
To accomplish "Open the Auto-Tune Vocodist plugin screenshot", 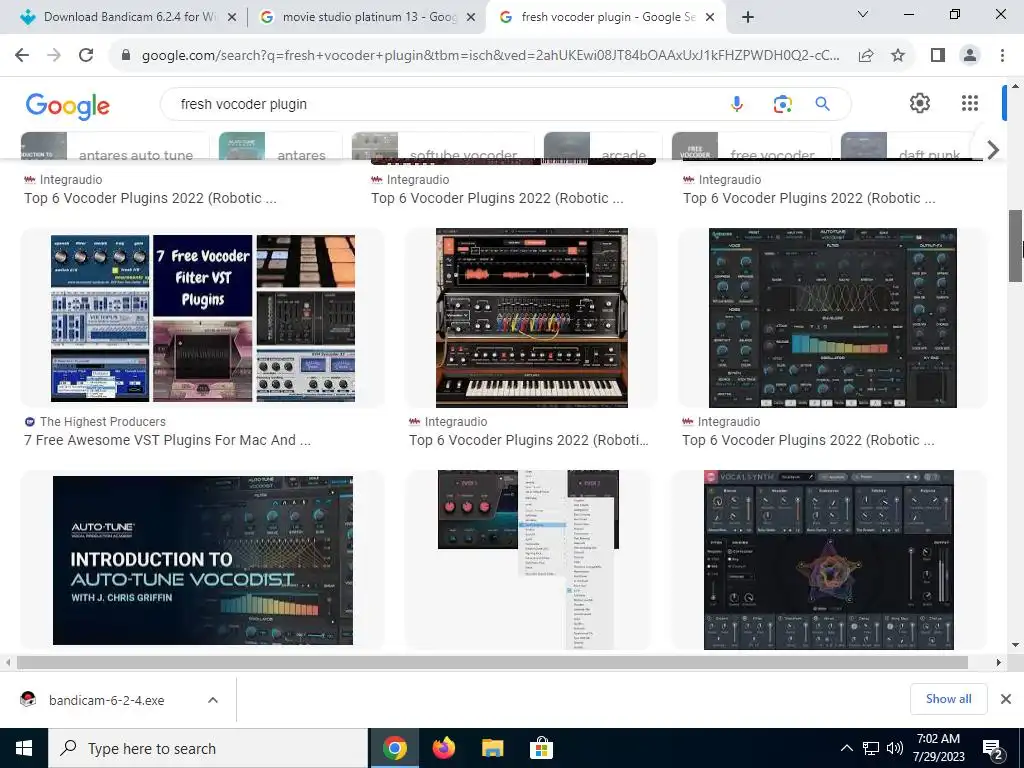I will (833, 318).
